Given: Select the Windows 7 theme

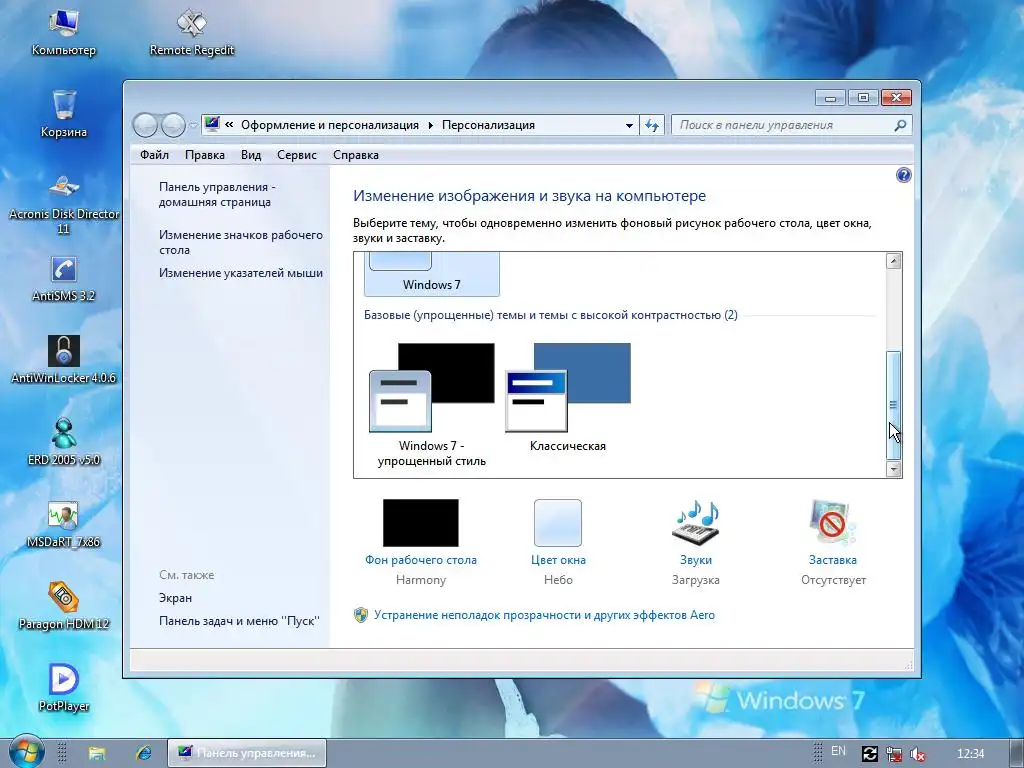Looking at the screenshot, I should pos(432,274).
